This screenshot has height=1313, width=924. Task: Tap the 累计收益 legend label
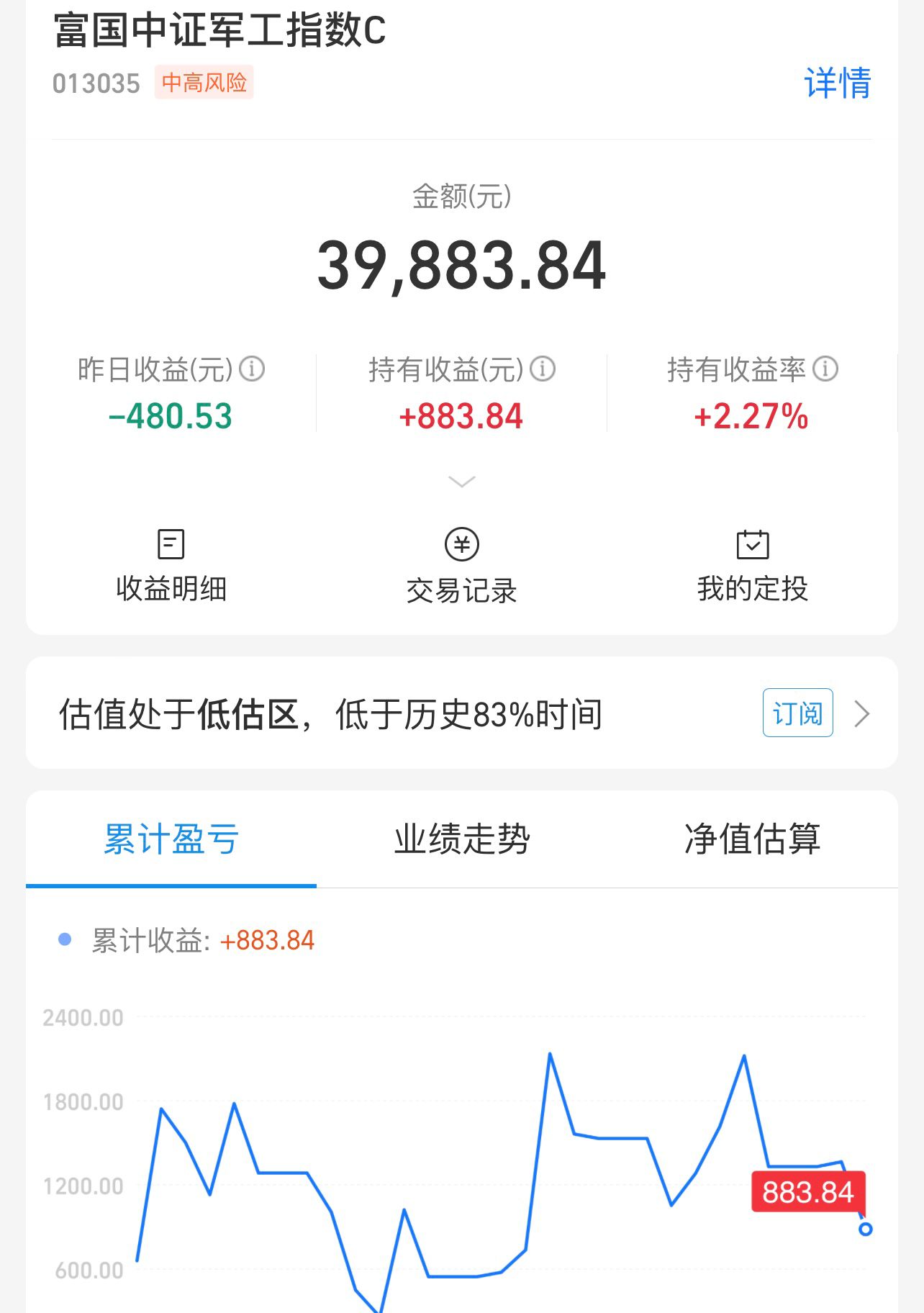[150, 940]
